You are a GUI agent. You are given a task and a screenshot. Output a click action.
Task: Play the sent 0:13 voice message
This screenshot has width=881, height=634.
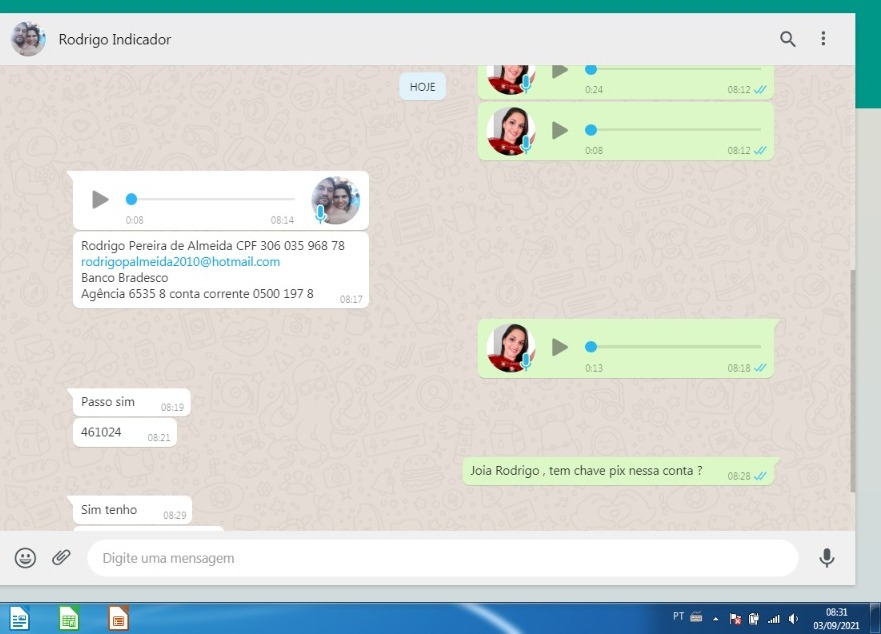(x=560, y=347)
